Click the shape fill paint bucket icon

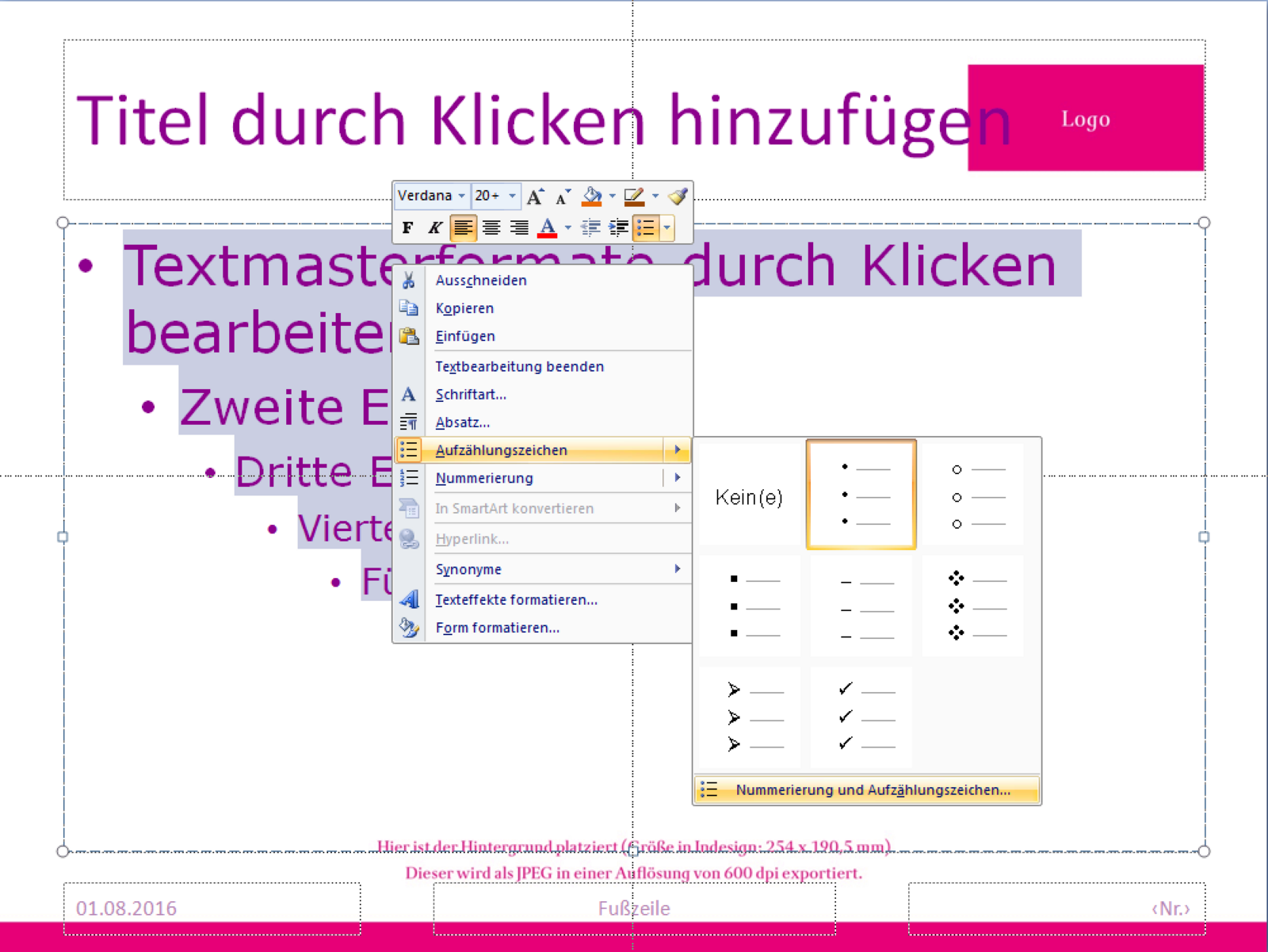tap(591, 197)
